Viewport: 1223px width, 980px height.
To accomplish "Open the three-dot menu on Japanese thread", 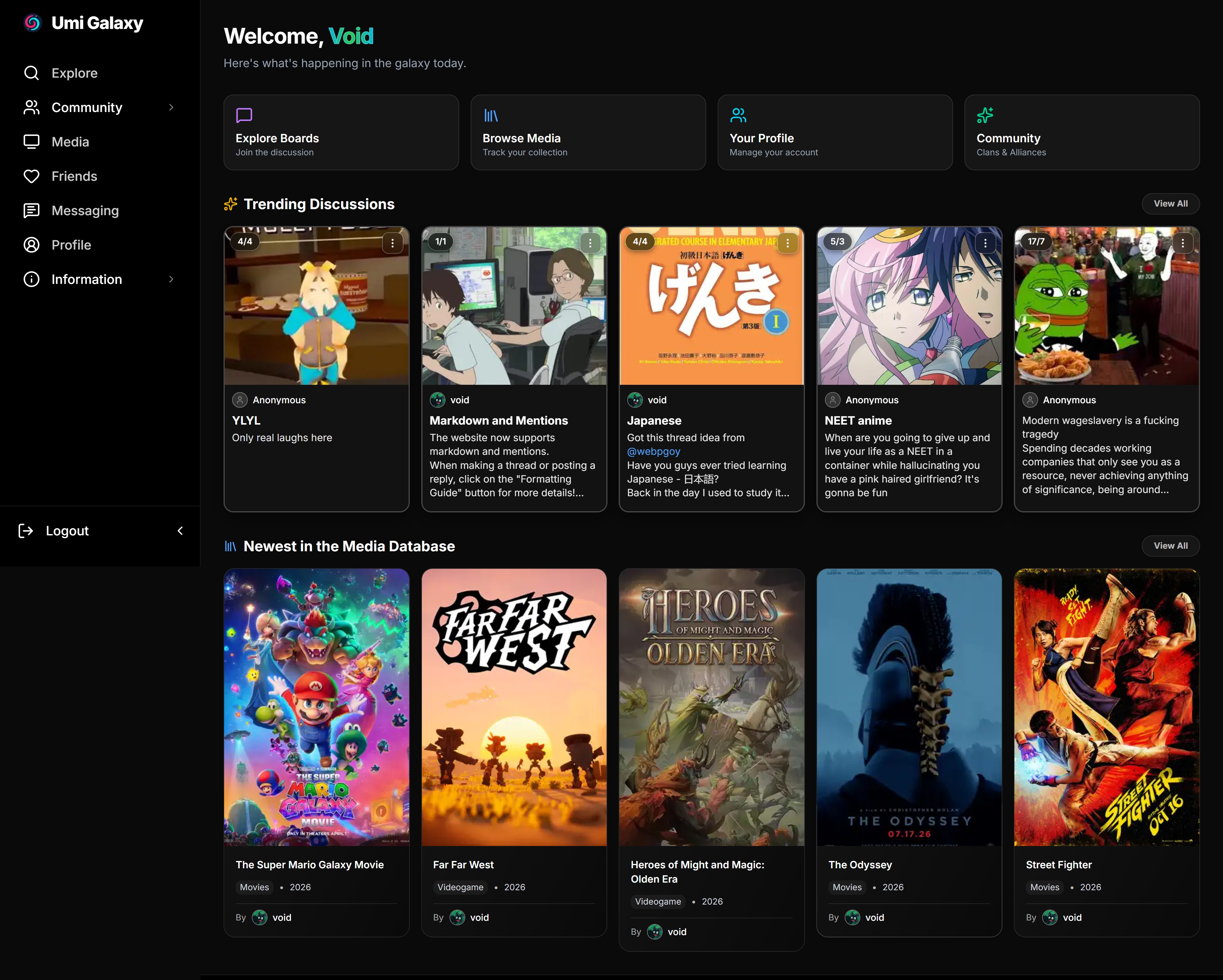I will (x=787, y=243).
